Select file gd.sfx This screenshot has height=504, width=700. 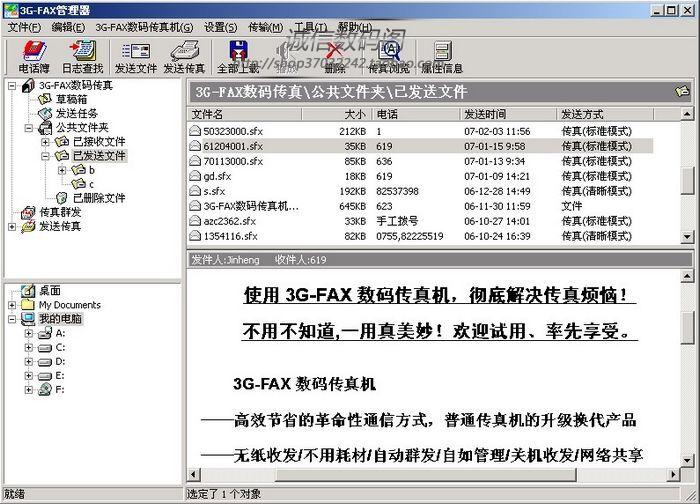pyautogui.click(x=420, y=176)
